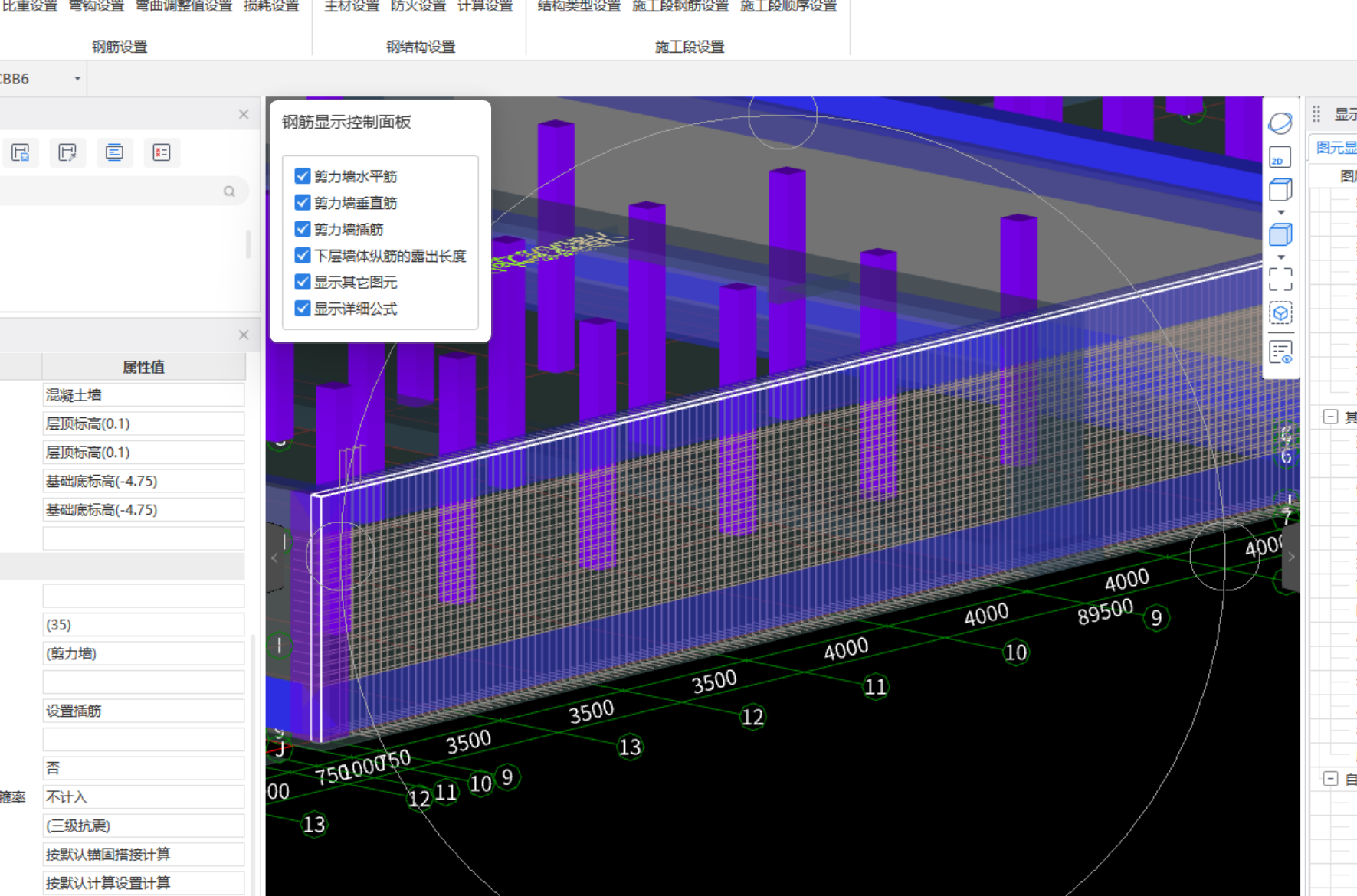Click first icon in left panel toolbar
Image resolution: width=1357 pixels, height=896 pixels.
click(x=21, y=152)
